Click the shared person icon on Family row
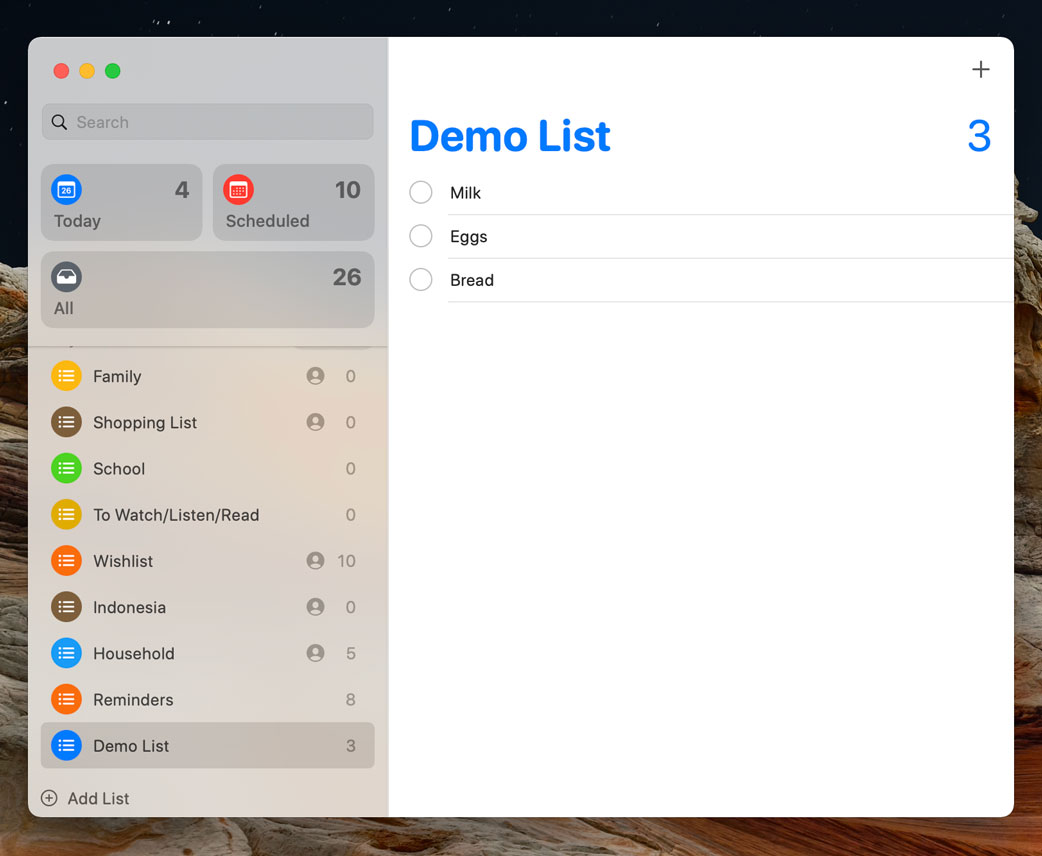Image resolution: width=1042 pixels, height=856 pixels. pyautogui.click(x=316, y=376)
